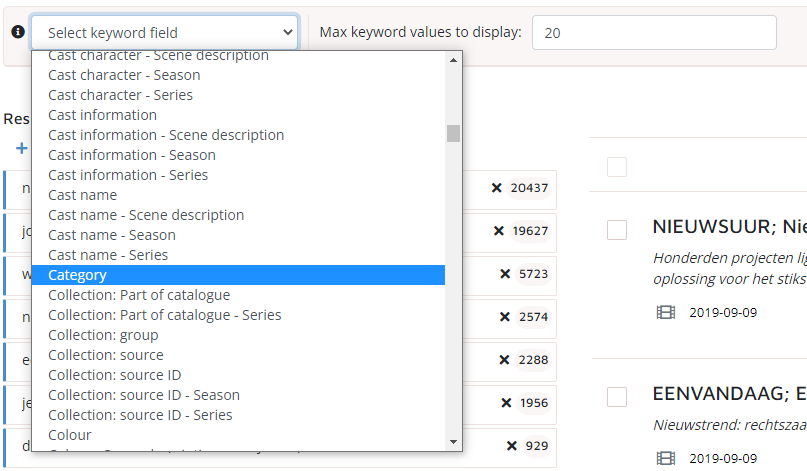Select Collection: source ID option
Viewport: 807px width, 471px height.
(238, 375)
